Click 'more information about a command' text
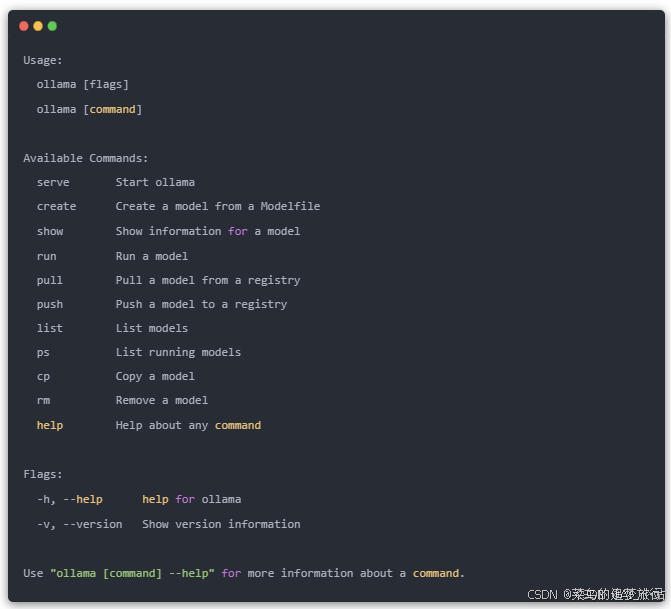671x609 pixels. click(356, 573)
